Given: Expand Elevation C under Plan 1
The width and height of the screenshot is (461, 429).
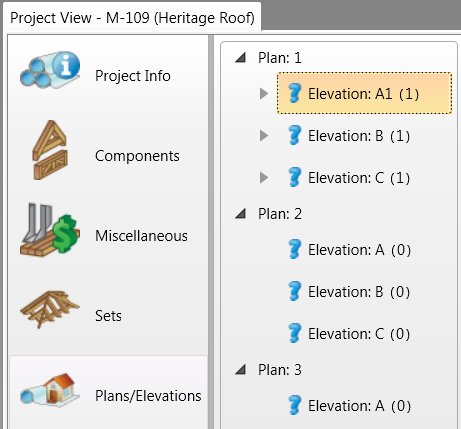Looking at the screenshot, I should pyautogui.click(x=264, y=178).
